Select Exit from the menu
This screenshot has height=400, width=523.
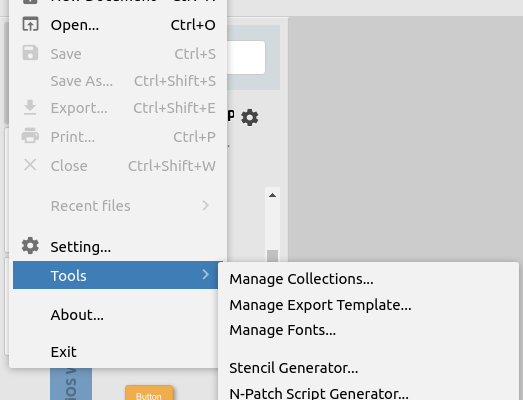tap(64, 352)
